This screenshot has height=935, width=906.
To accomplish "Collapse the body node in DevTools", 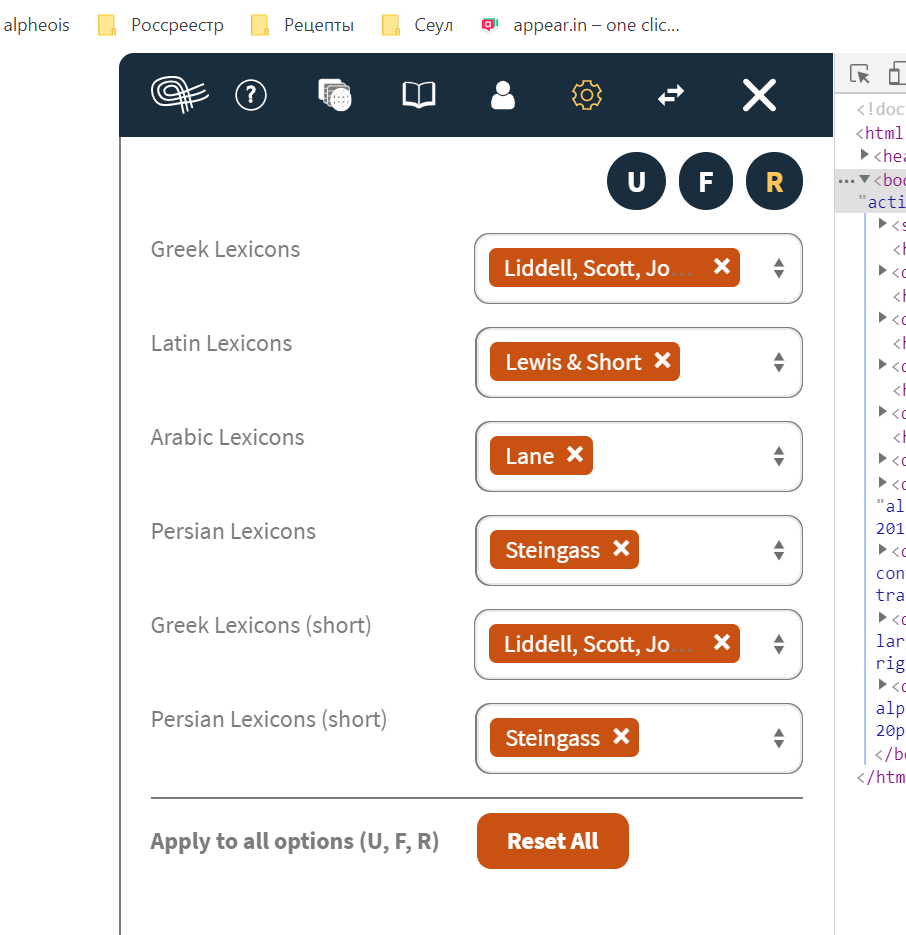I will (x=864, y=179).
